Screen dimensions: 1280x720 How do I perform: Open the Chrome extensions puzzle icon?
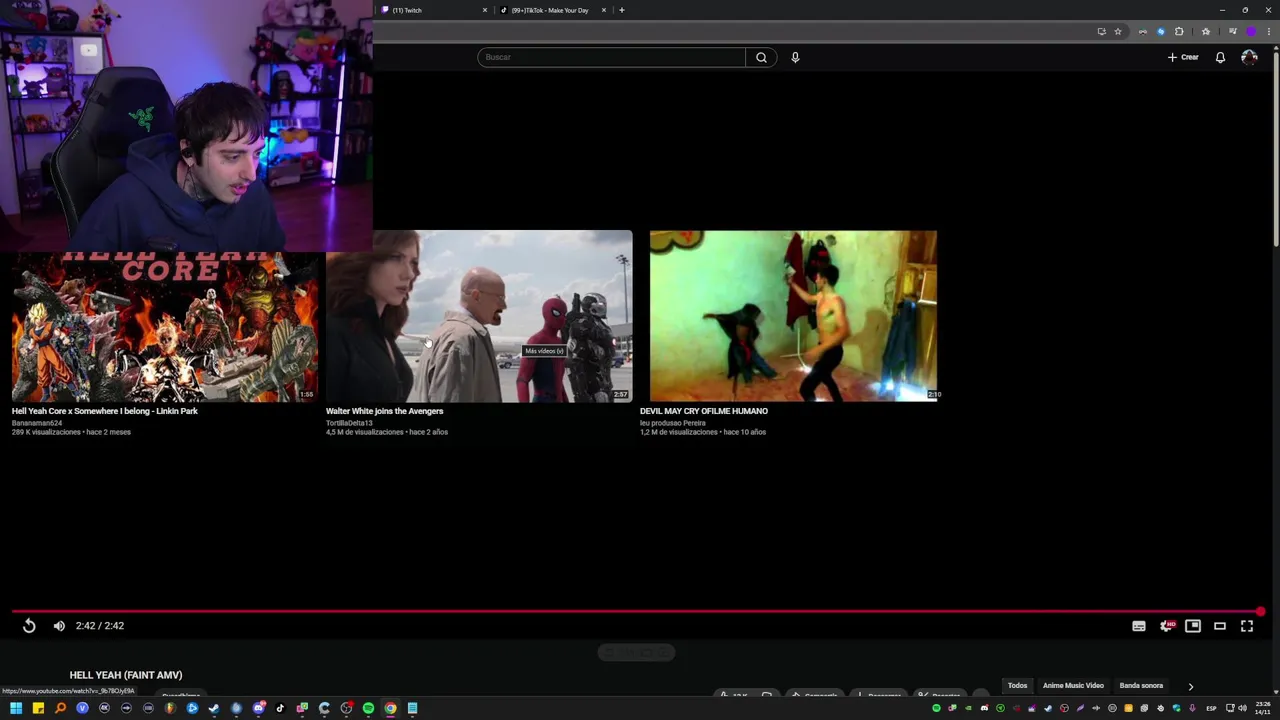click(1179, 31)
